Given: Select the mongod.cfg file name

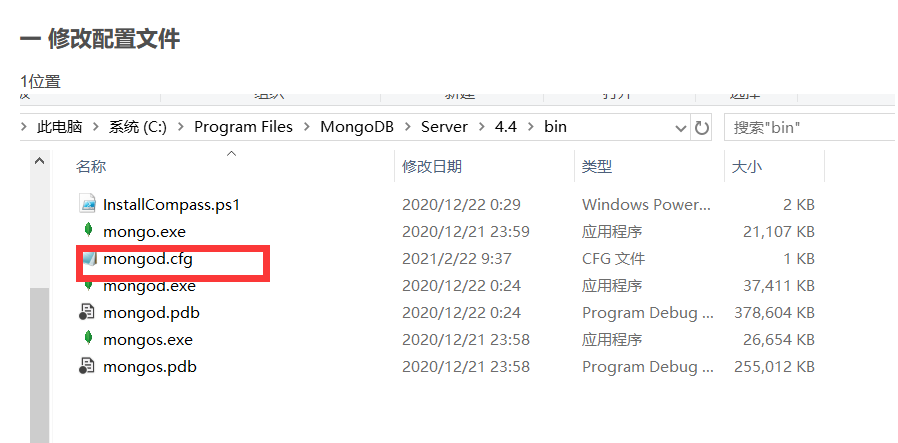Looking at the screenshot, I should [x=148, y=259].
